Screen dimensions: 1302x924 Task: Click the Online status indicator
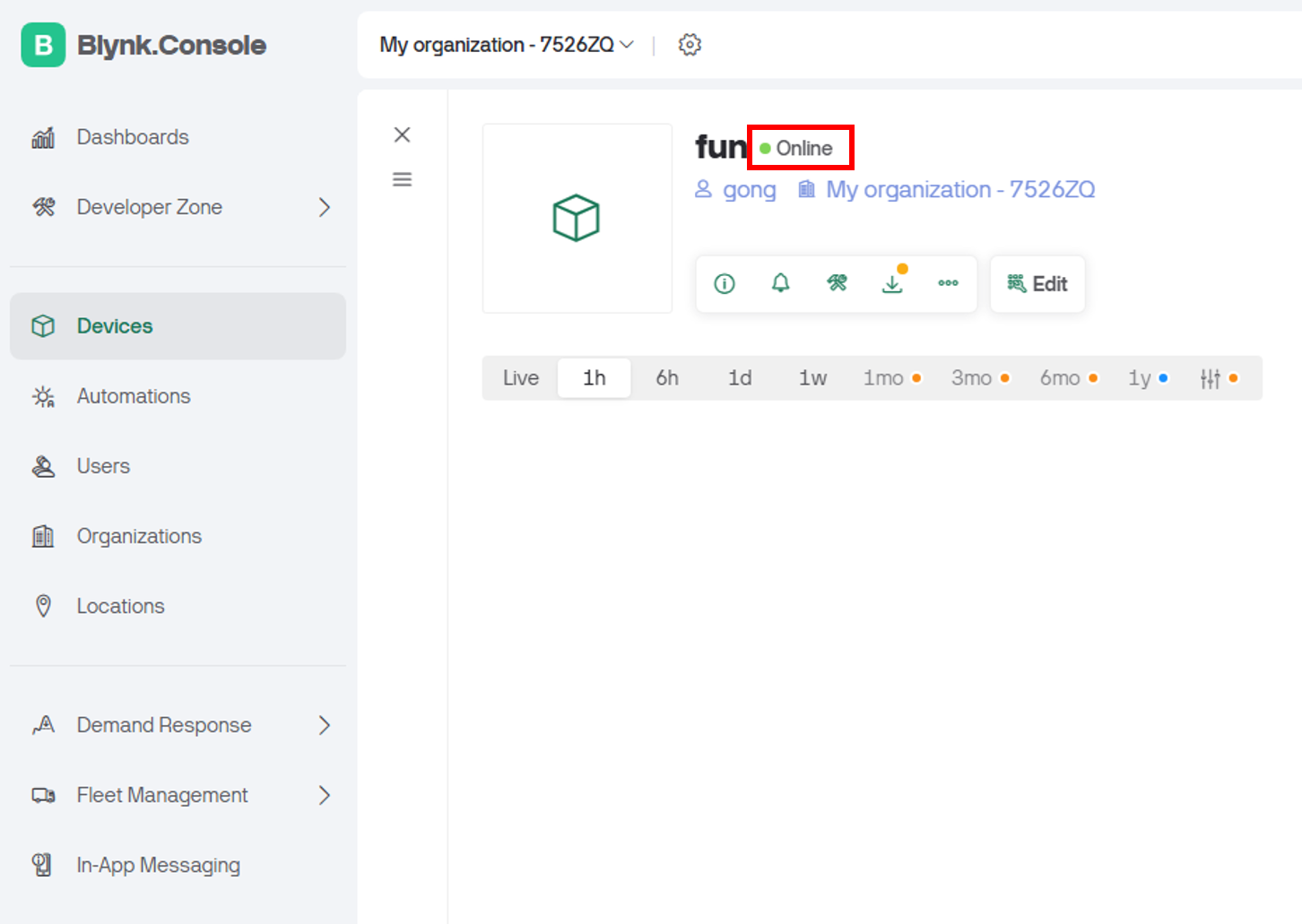pos(796,148)
